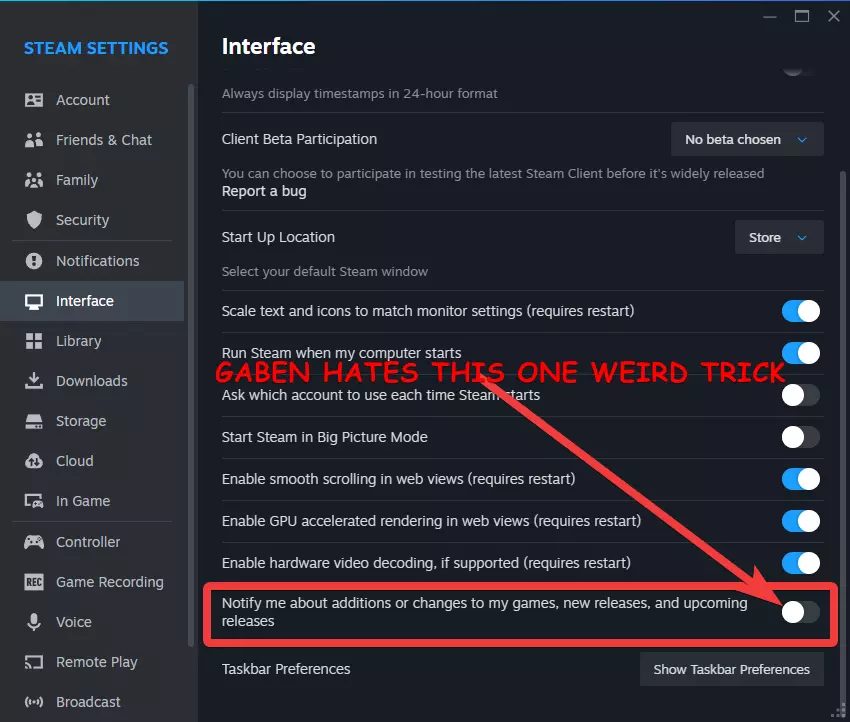
Task: Click the Voice microphone icon
Action: pos(34,622)
